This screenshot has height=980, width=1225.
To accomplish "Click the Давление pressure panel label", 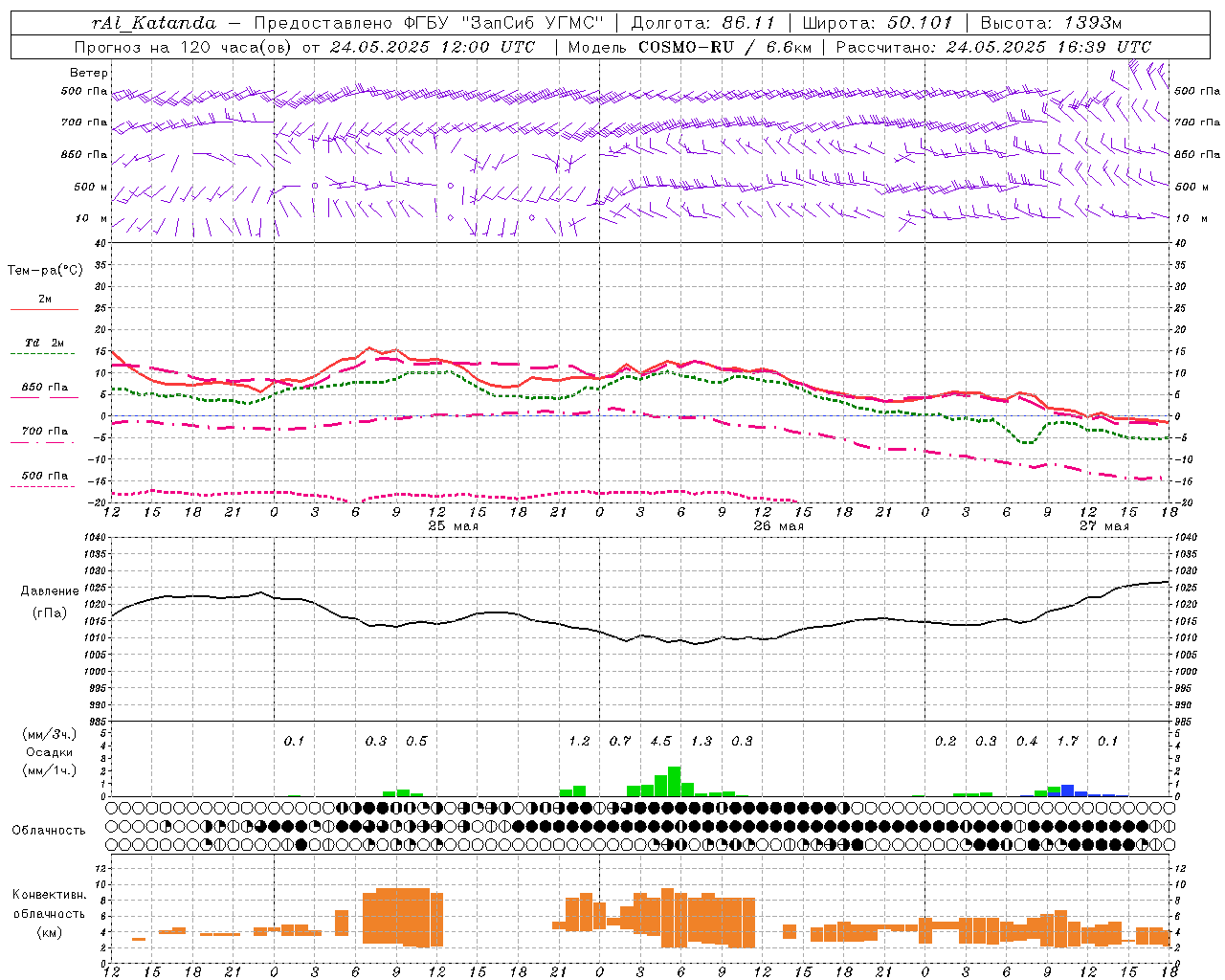I will tap(50, 591).
